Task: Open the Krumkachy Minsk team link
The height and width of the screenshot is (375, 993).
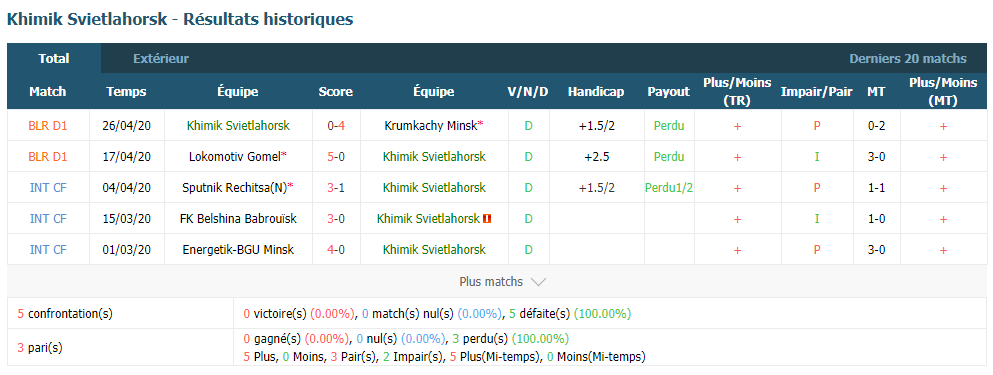Action: click(432, 125)
